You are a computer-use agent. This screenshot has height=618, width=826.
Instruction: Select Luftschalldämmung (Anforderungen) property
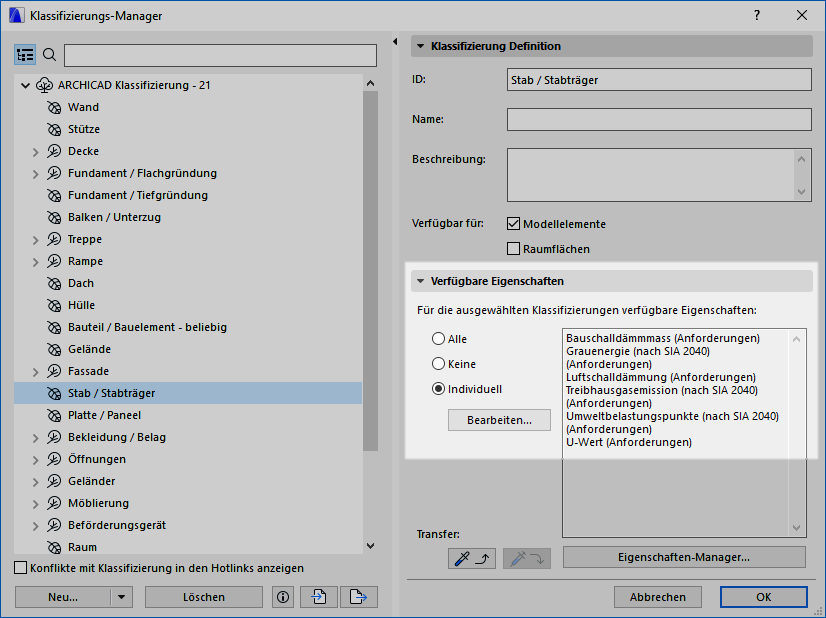(x=661, y=377)
